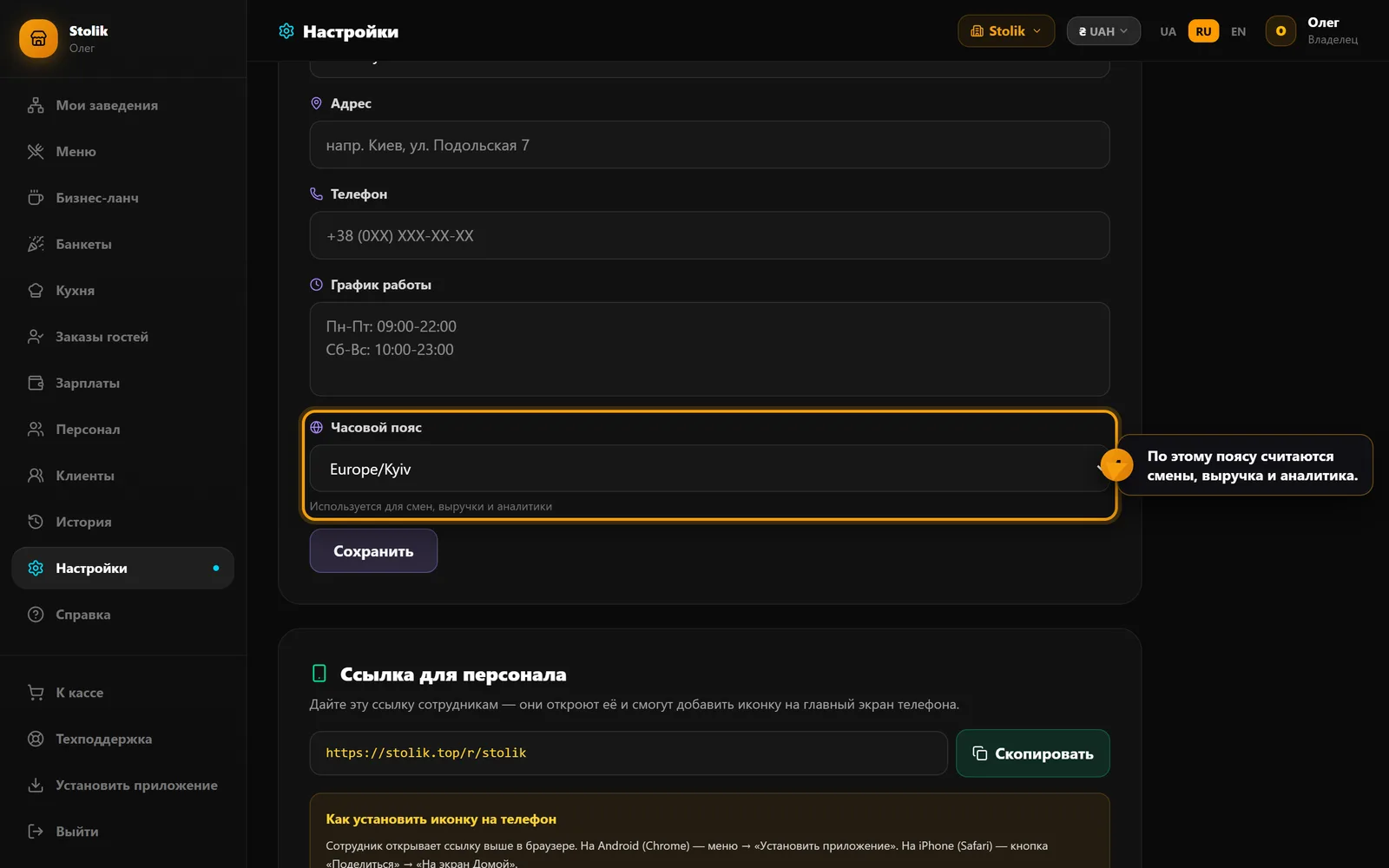
Task: Click the Зарплаты wallet icon
Action: (x=36, y=383)
